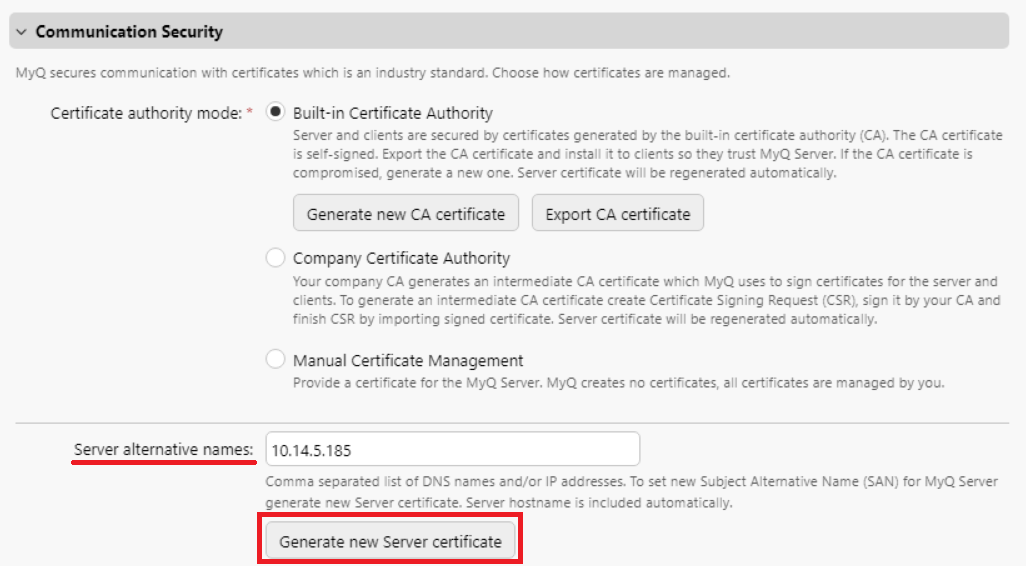
Task: Click the Communication Security header title
Action: (x=129, y=32)
